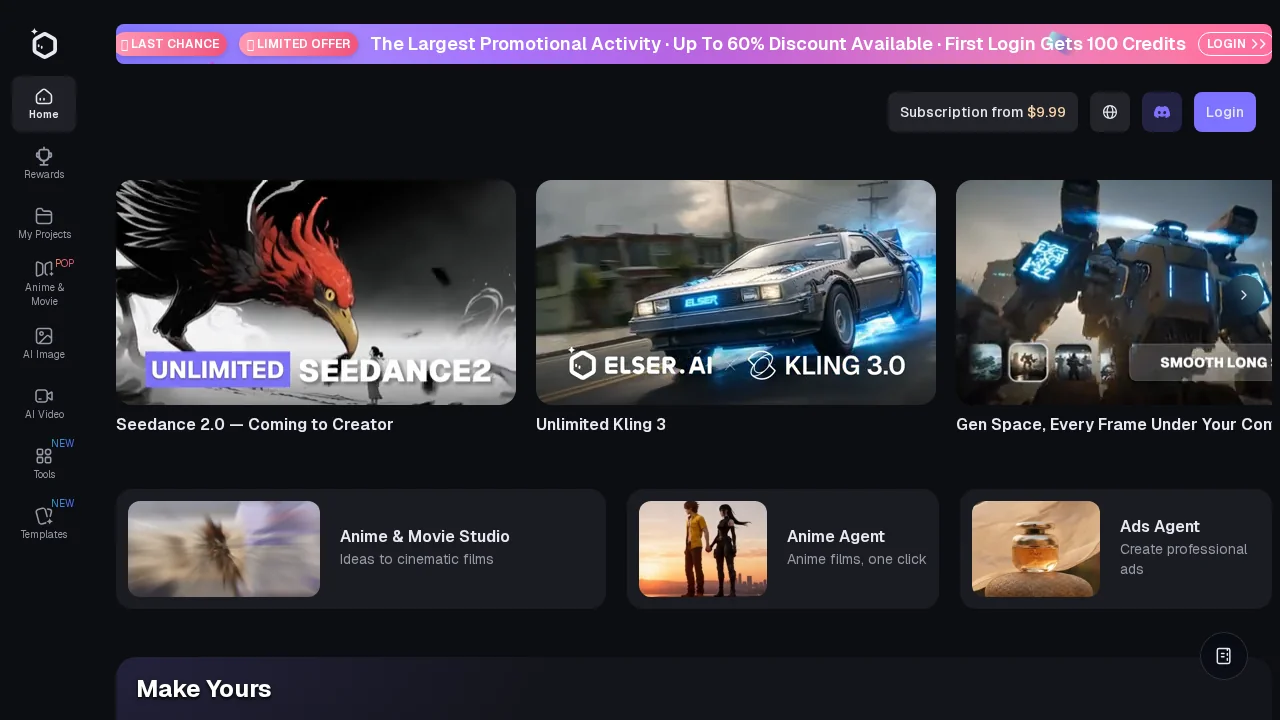1280x720 pixels.
Task: Click the floating panel icon bottom-right
Action: tap(1224, 656)
